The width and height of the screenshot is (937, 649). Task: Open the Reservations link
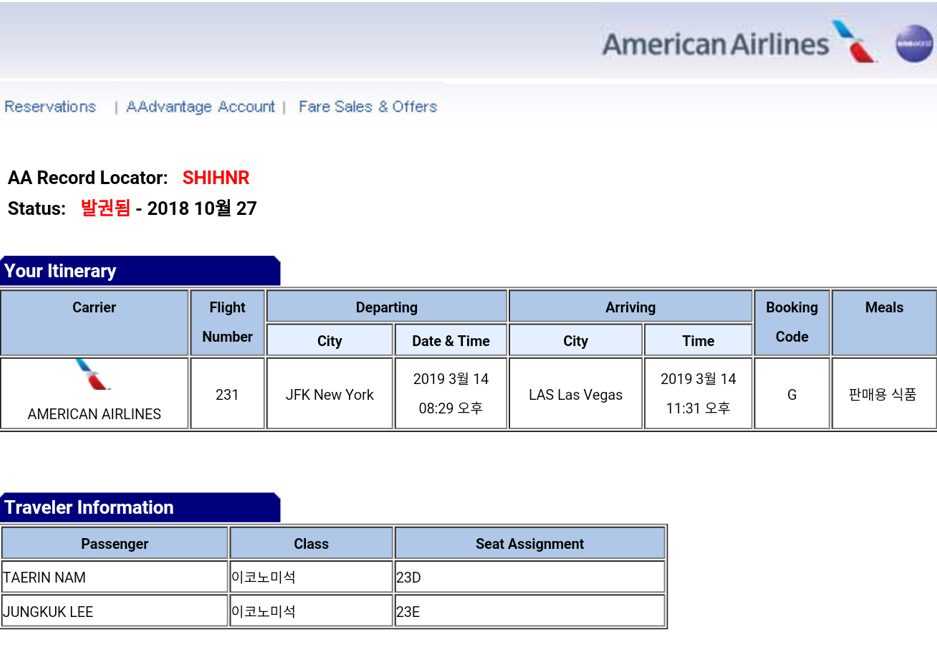[x=50, y=106]
